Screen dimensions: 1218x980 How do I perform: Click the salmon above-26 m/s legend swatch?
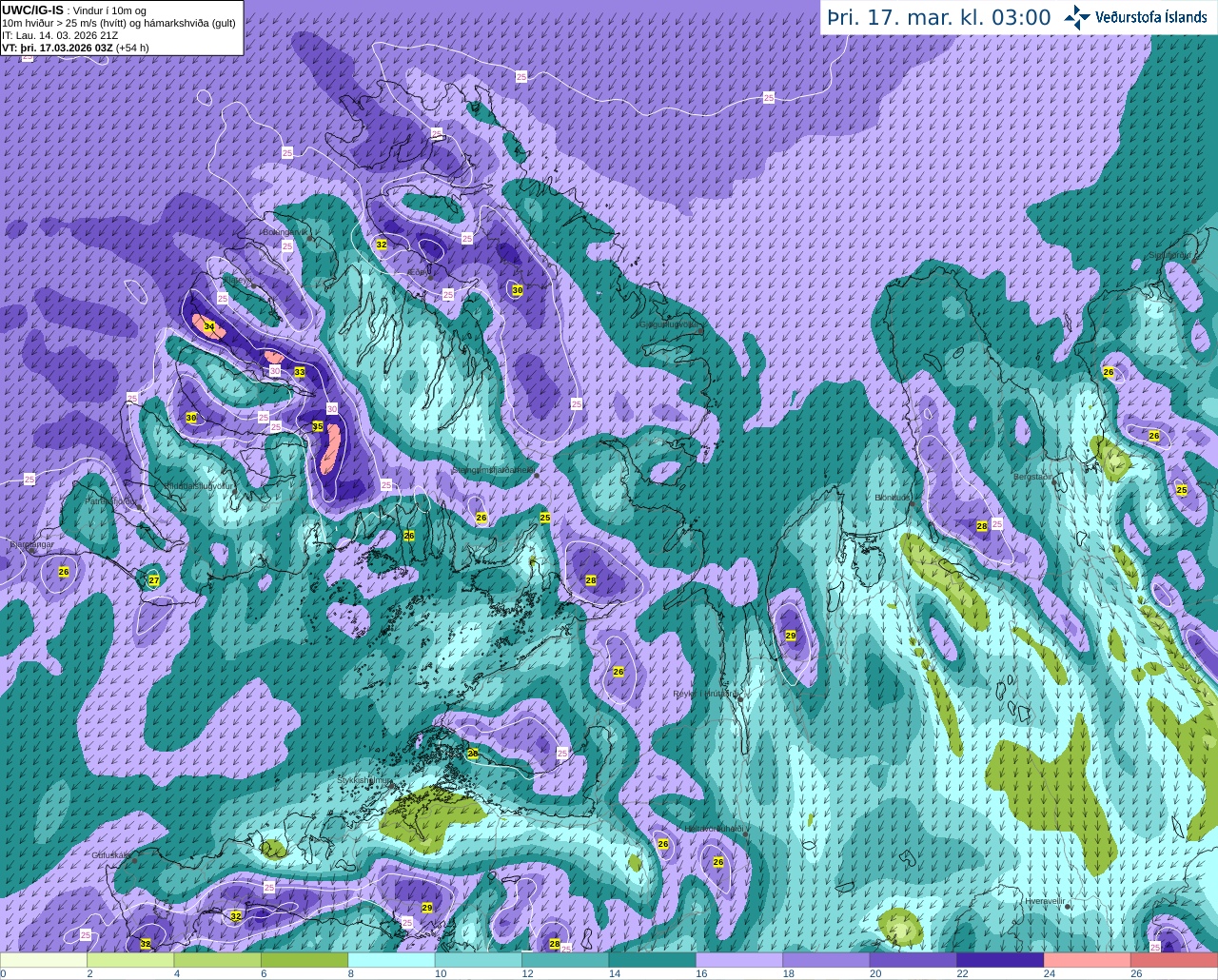[x=1174, y=960]
